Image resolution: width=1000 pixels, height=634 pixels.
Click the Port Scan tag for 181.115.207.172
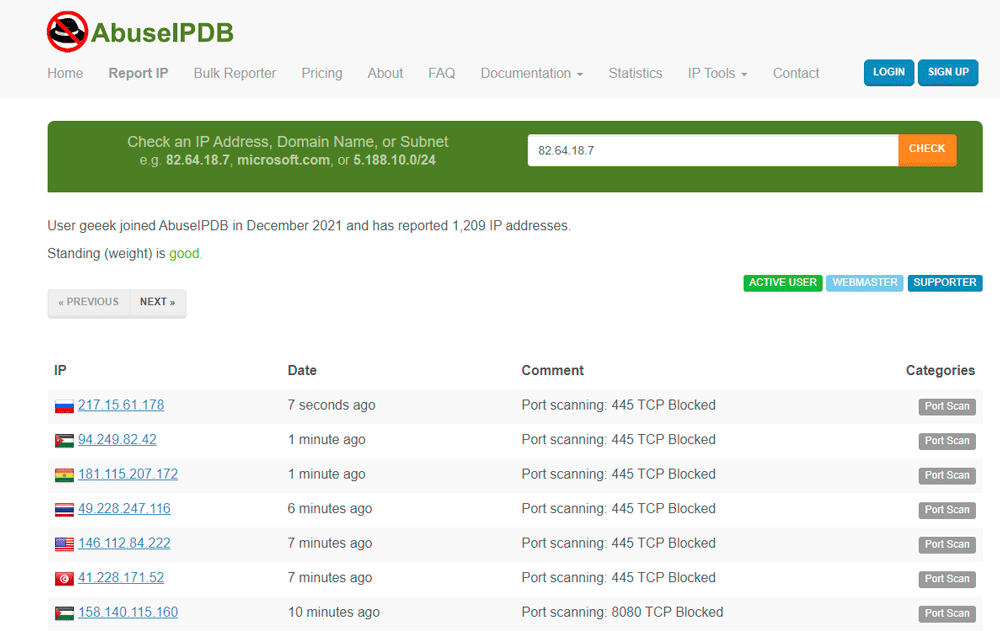click(x=947, y=475)
